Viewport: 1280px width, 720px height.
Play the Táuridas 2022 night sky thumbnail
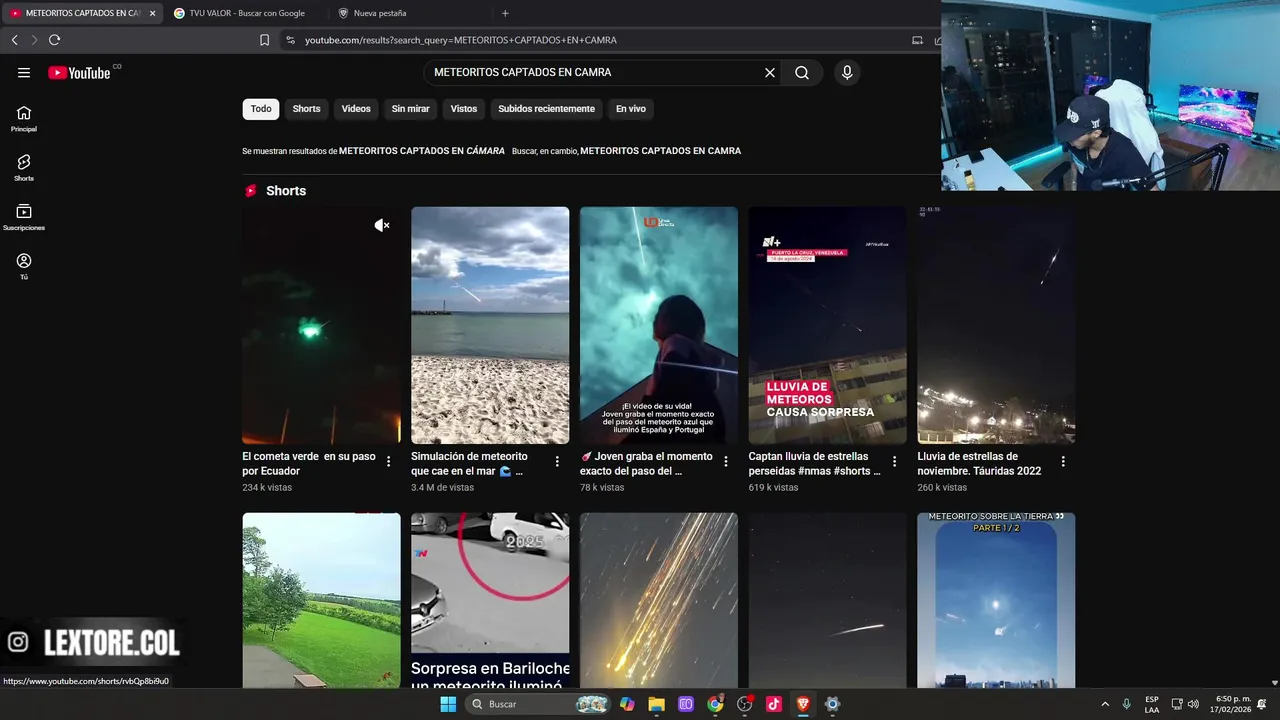pyautogui.click(x=996, y=325)
